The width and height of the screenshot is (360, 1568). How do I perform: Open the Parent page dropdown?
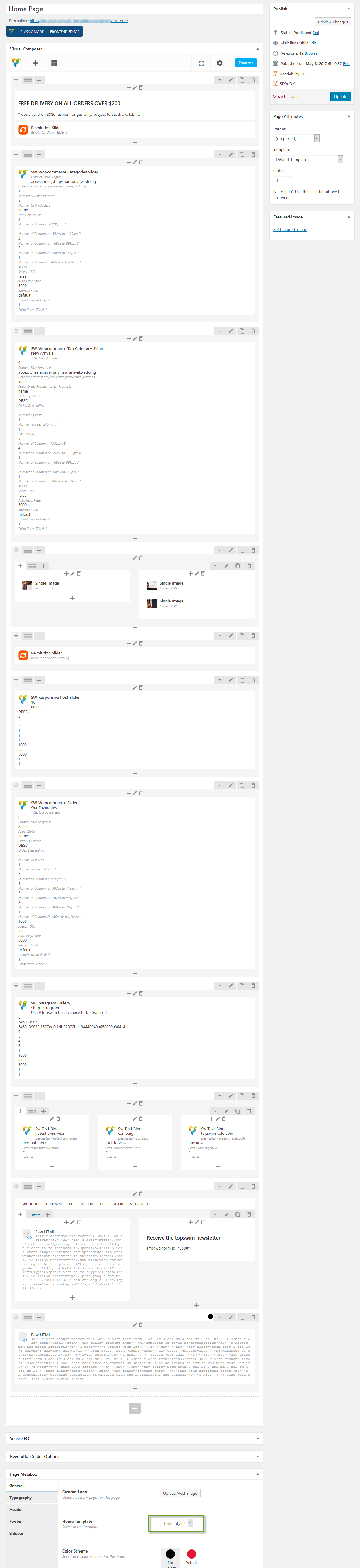[x=296, y=138]
